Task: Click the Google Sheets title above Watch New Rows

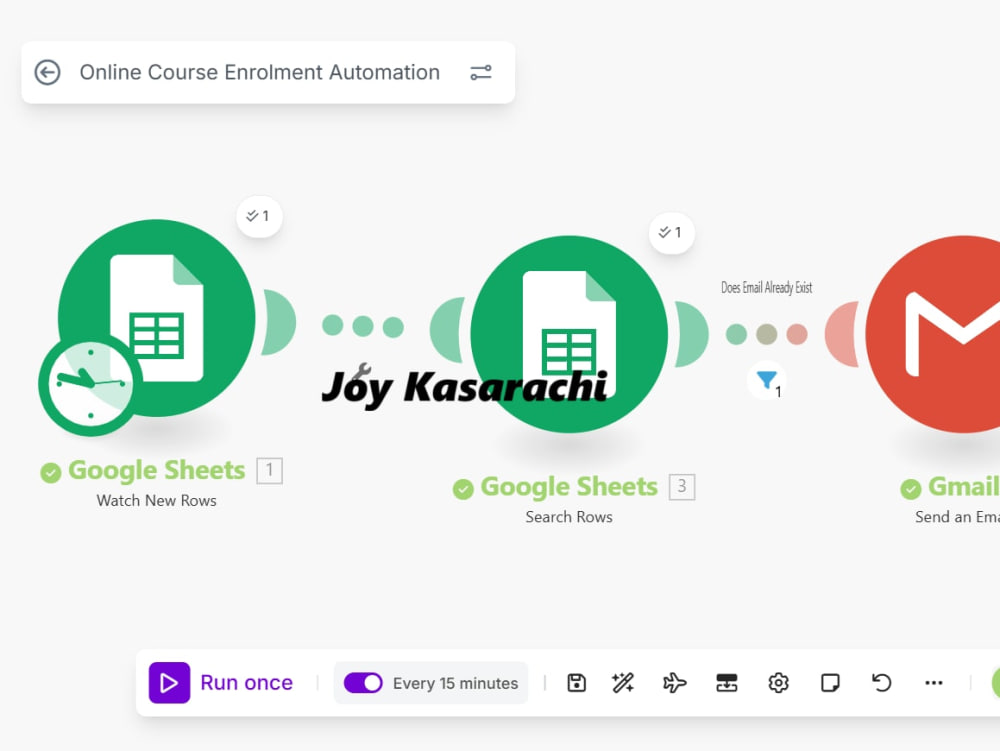Action: pyautogui.click(x=156, y=470)
